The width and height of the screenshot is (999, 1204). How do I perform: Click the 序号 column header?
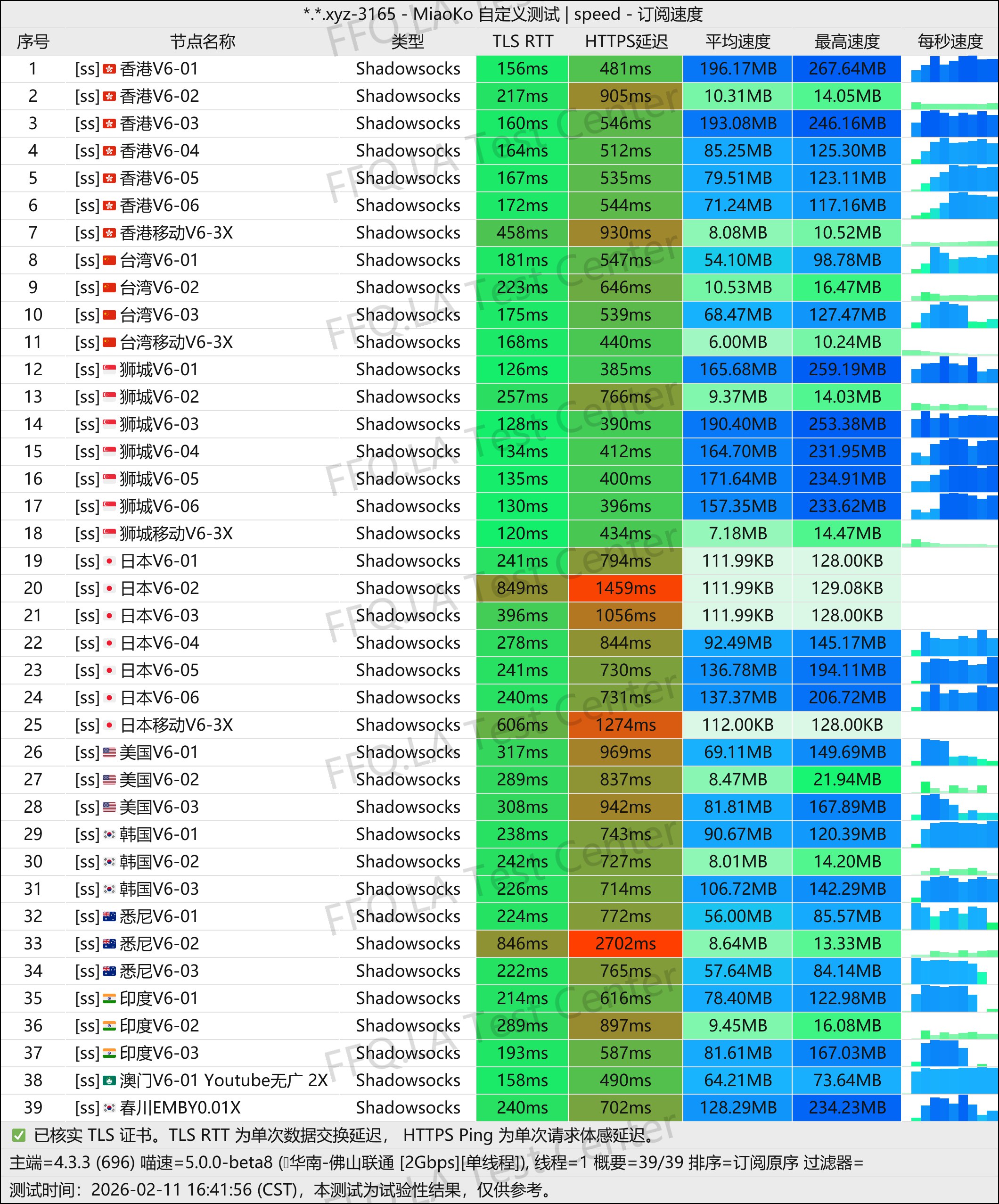[x=33, y=41]
